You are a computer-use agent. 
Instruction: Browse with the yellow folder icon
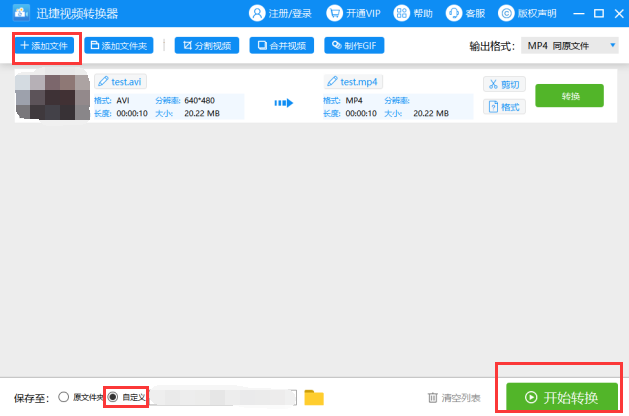click(314, 398)
